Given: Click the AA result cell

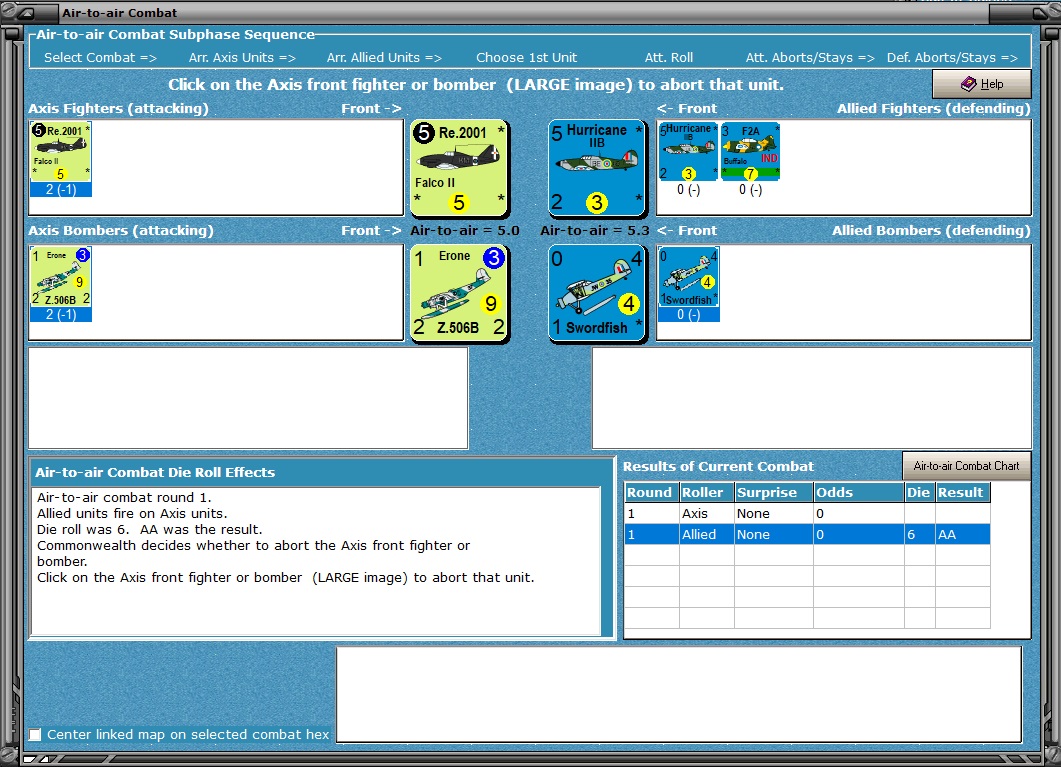Looking at the screenshot, I should click(962, 534).
